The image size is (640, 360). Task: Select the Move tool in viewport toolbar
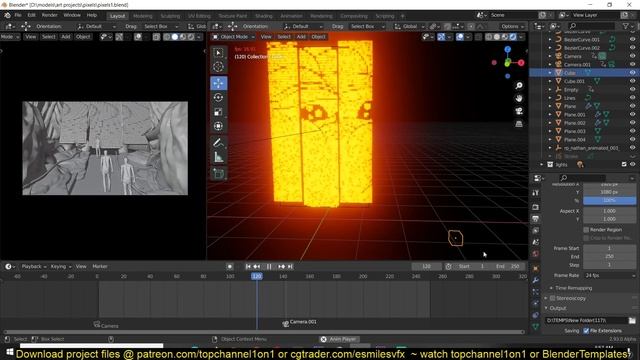coord(218,83)
